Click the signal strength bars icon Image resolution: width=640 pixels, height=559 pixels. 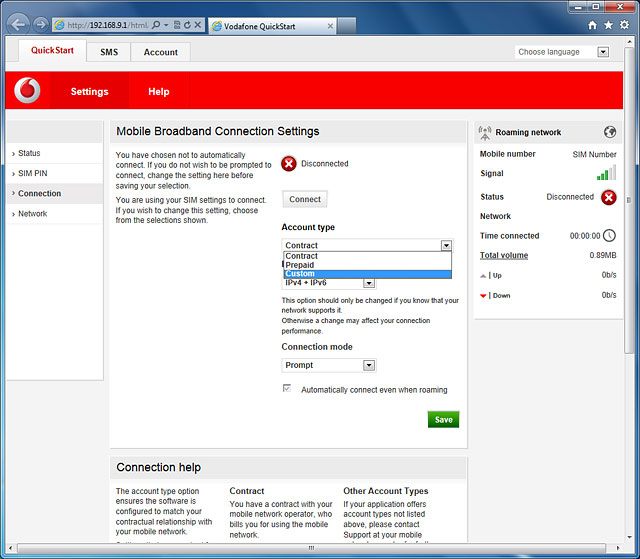point(606,174)
